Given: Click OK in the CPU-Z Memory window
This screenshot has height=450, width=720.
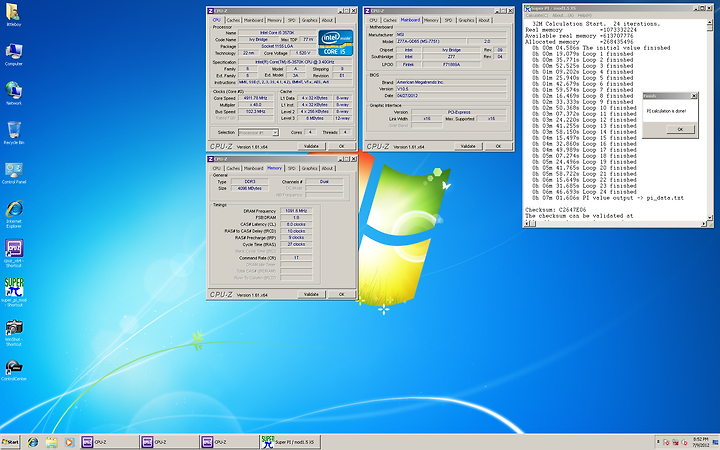Looking at the screenshot, I should click(341, 294).
